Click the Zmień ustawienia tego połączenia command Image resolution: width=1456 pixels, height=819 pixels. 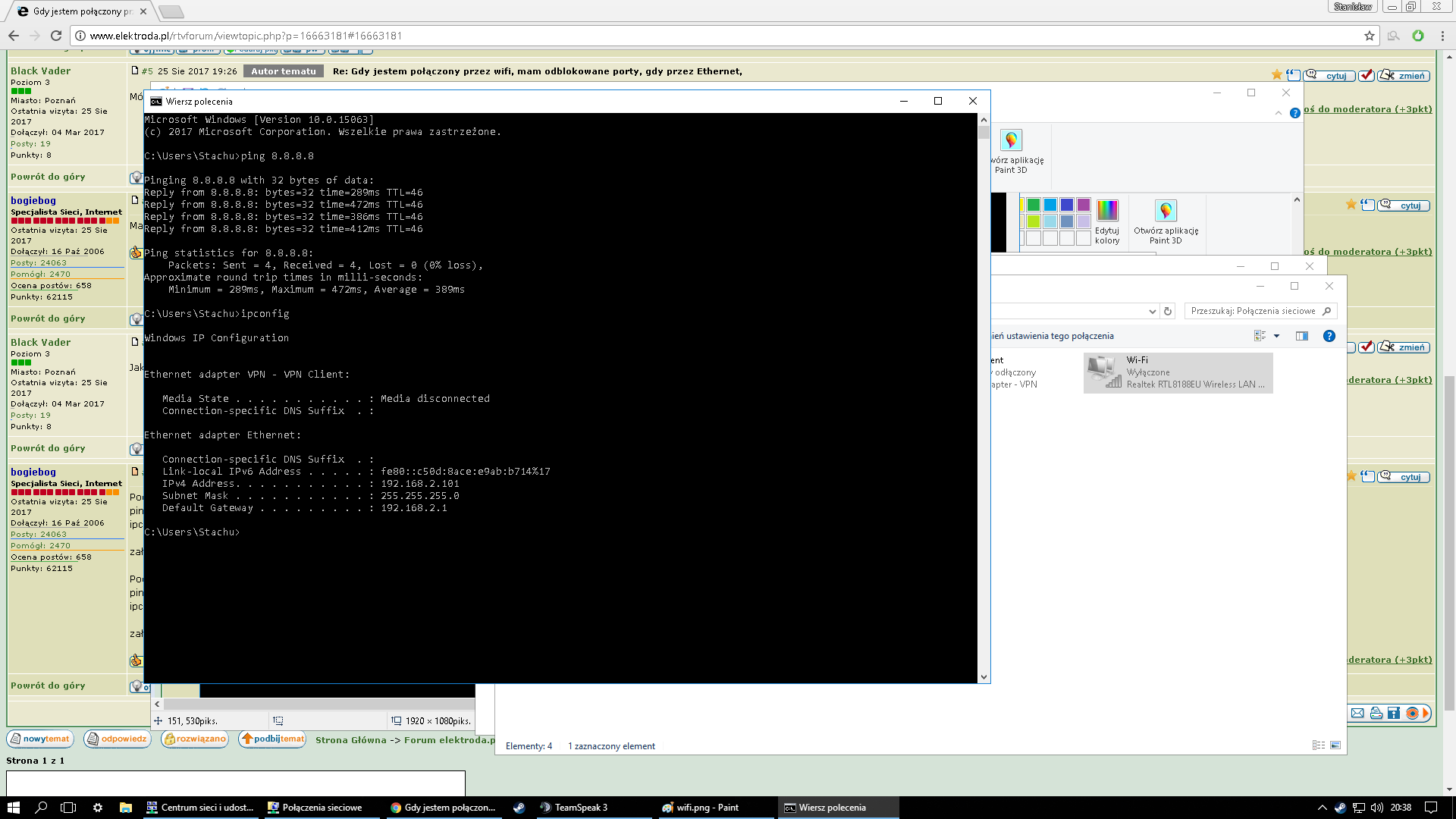click(1053, 336)
